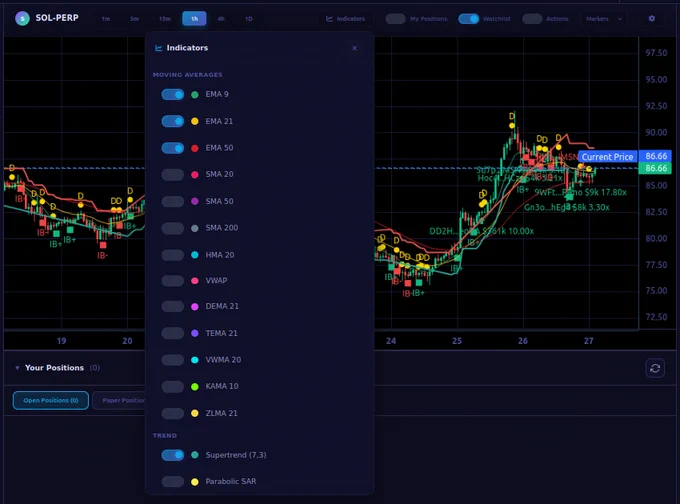
Task: Click the SOL-PERP token logo
Action: coord(22,18)
